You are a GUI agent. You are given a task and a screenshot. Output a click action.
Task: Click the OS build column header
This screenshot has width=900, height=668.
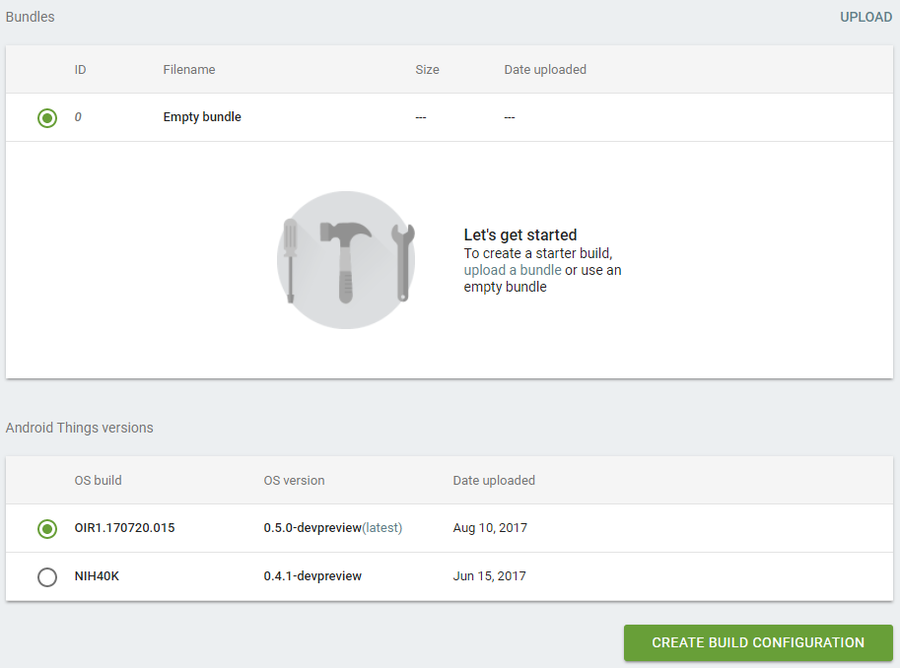pyautogui.click(x=98, y=480)
